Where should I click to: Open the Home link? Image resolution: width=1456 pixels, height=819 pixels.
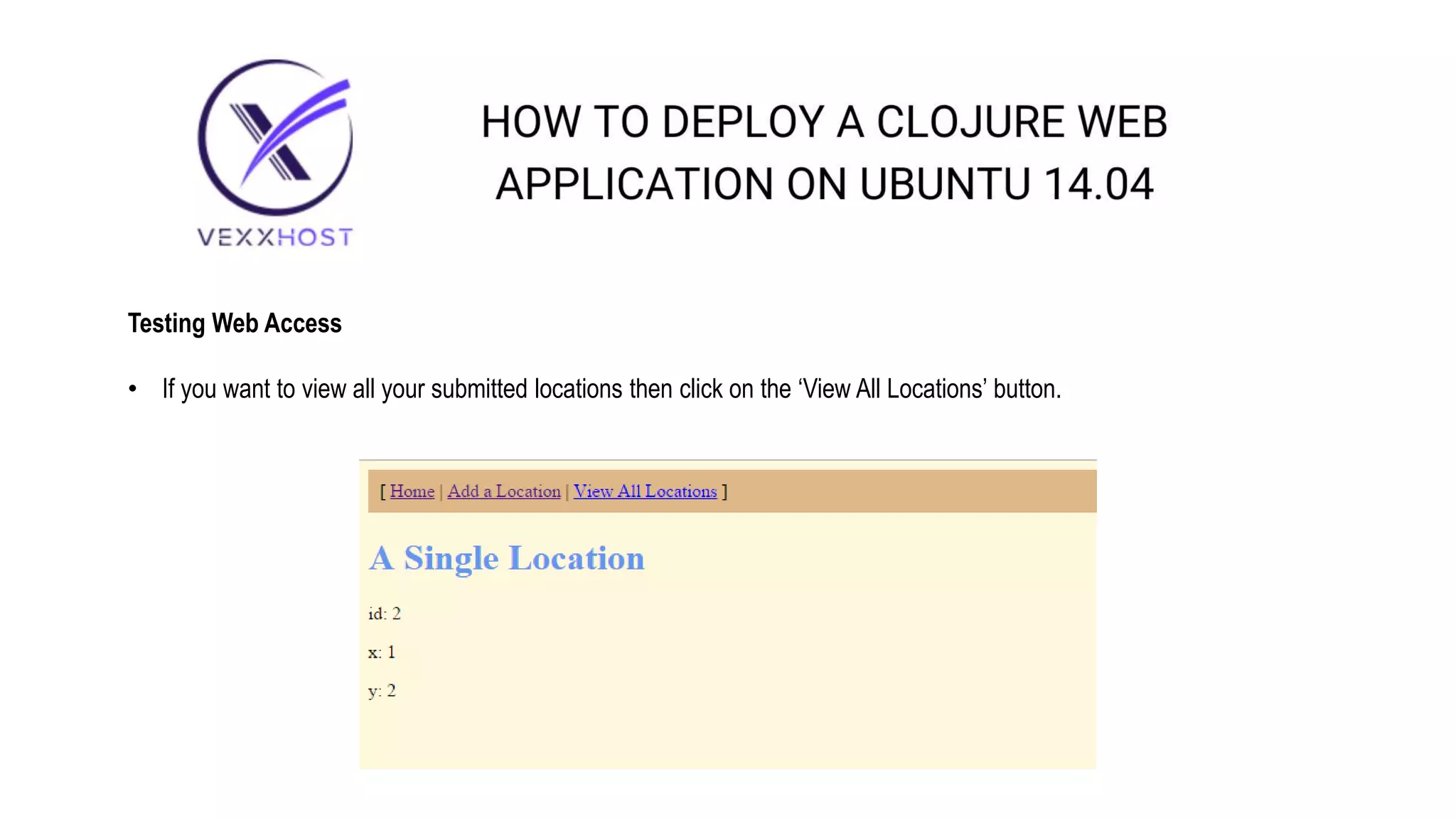click(x=412, y=491)
